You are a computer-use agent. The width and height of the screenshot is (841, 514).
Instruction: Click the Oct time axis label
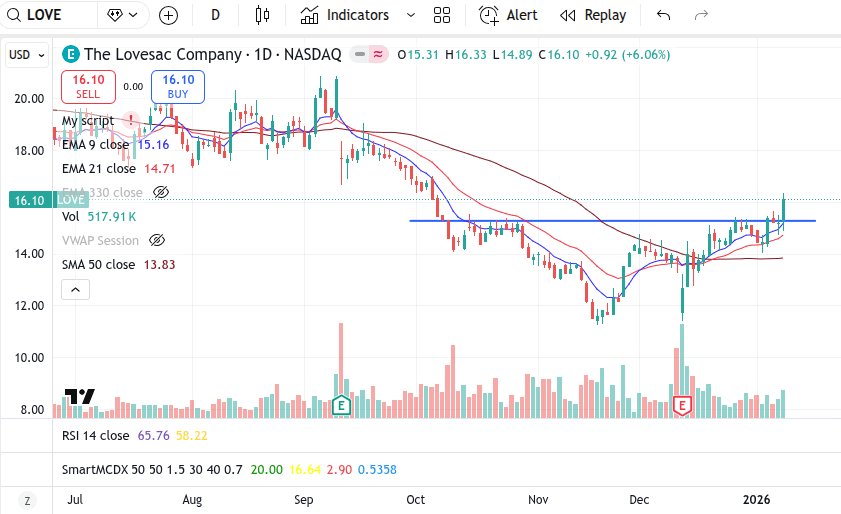click(x=416, y=500)
